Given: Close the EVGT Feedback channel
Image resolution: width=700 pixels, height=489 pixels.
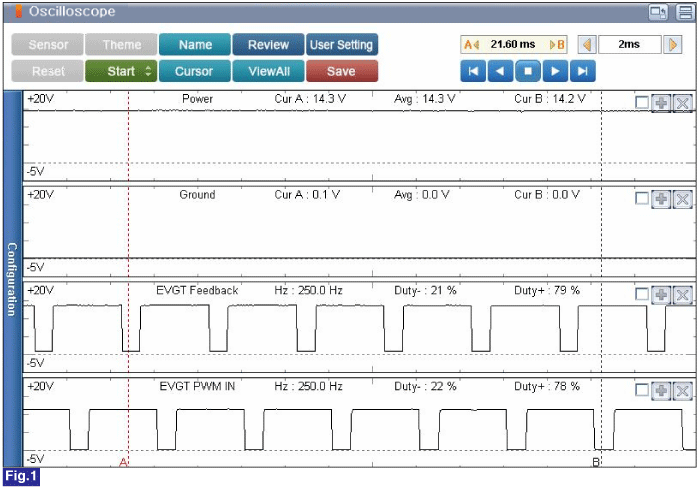Looking at the screenshot, I should 682,295.
